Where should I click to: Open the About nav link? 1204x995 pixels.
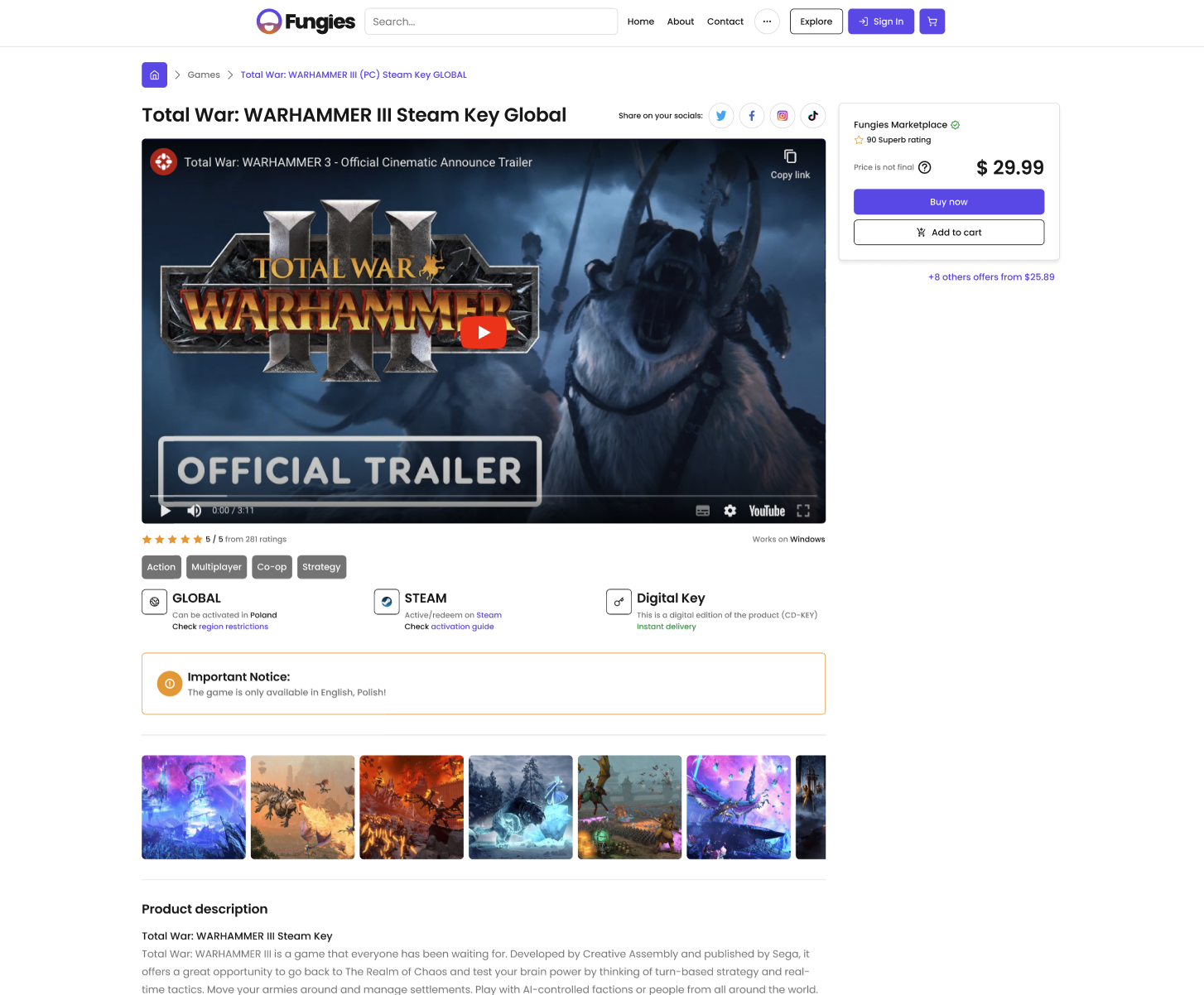681,22
